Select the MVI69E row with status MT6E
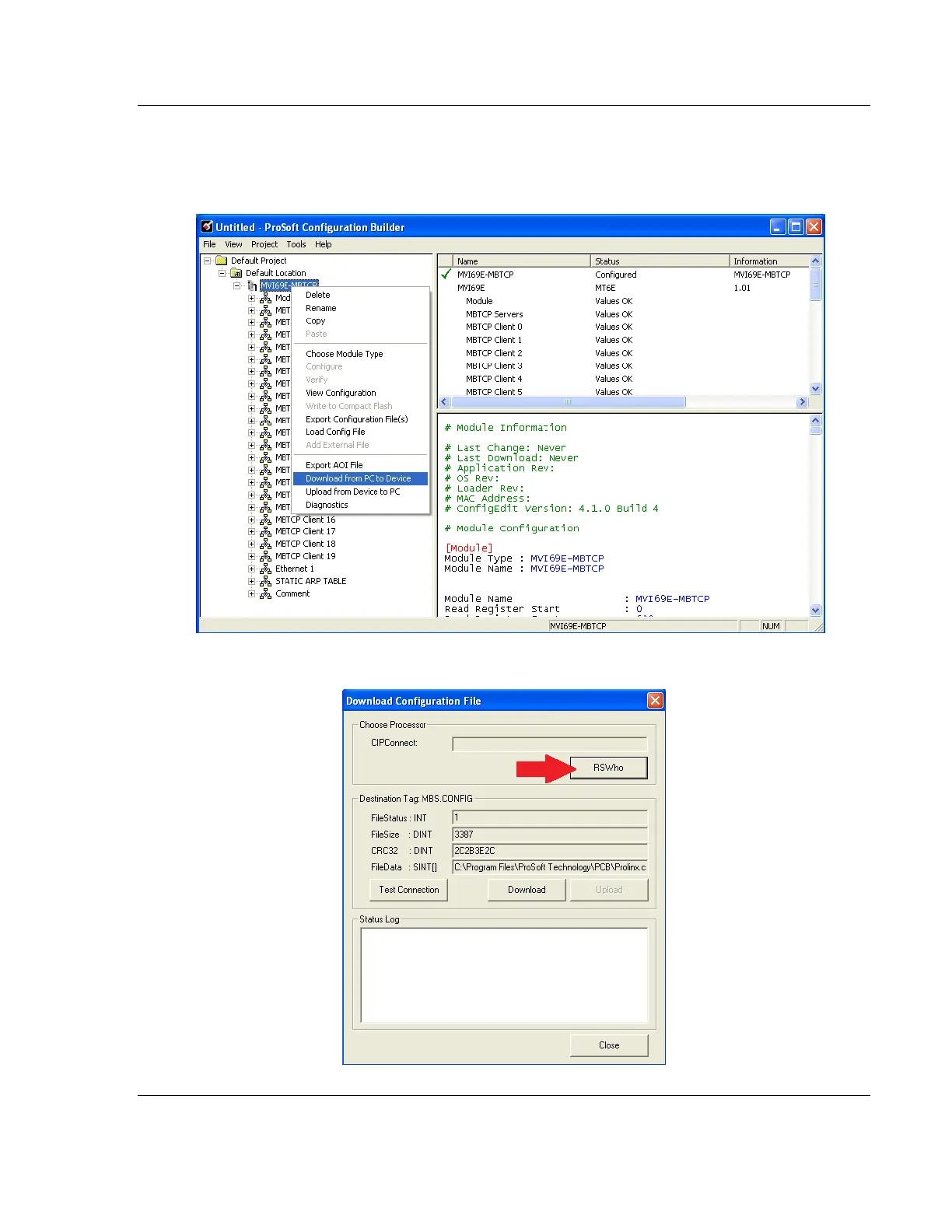 [x=623, y=288]
